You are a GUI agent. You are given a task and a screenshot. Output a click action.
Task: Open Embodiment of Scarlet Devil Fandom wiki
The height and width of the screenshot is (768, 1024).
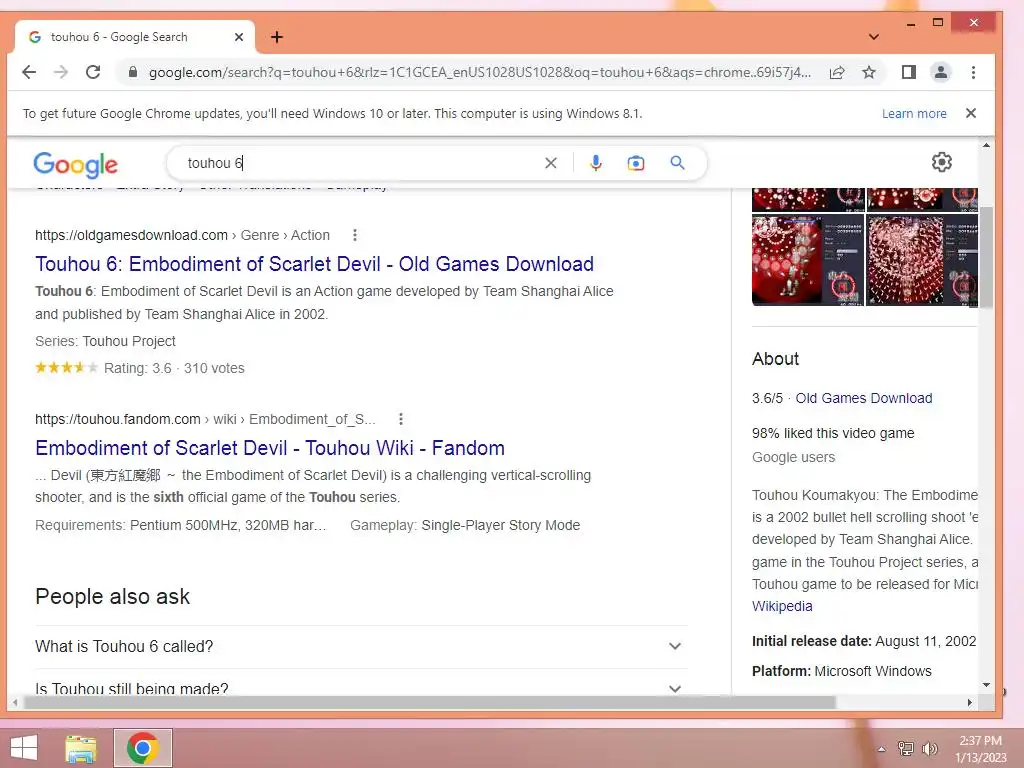(270, 448)
